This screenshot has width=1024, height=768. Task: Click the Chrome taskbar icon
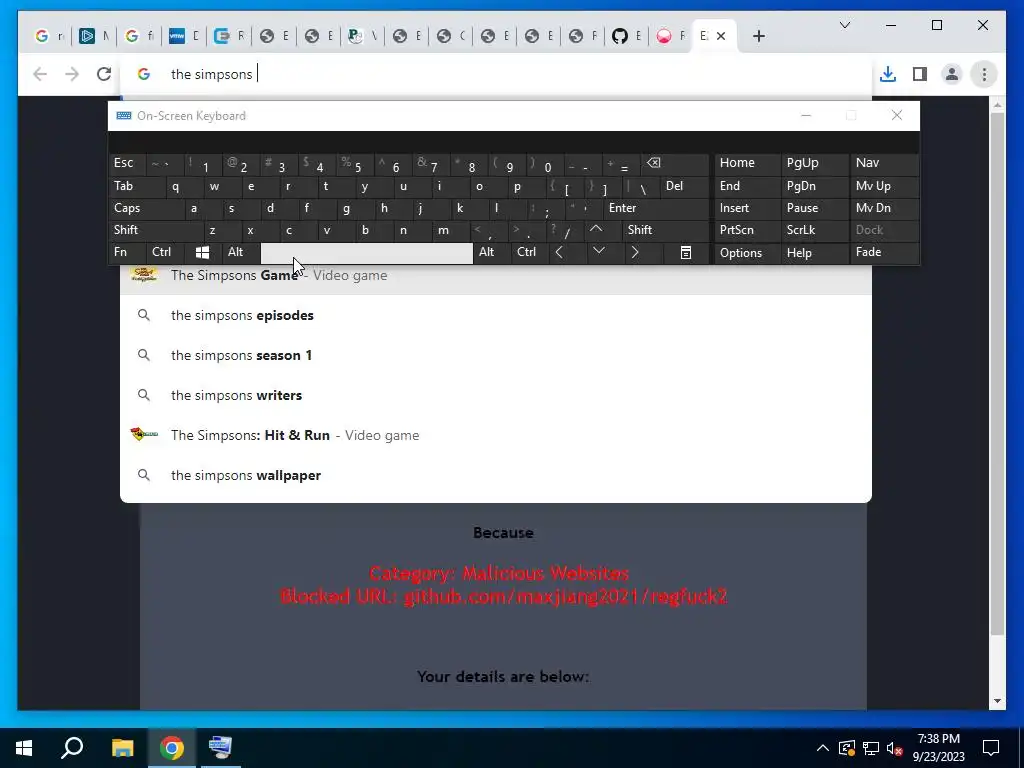pos(171,747)
